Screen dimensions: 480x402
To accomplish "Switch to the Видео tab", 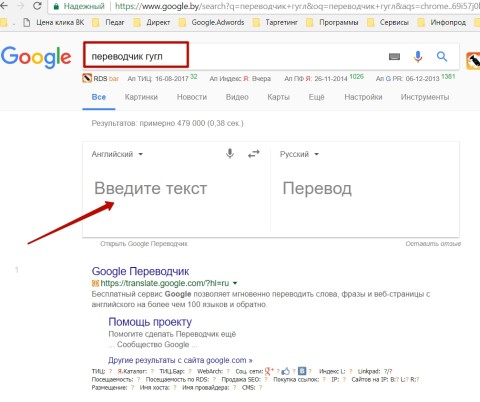I will [237, 97].
